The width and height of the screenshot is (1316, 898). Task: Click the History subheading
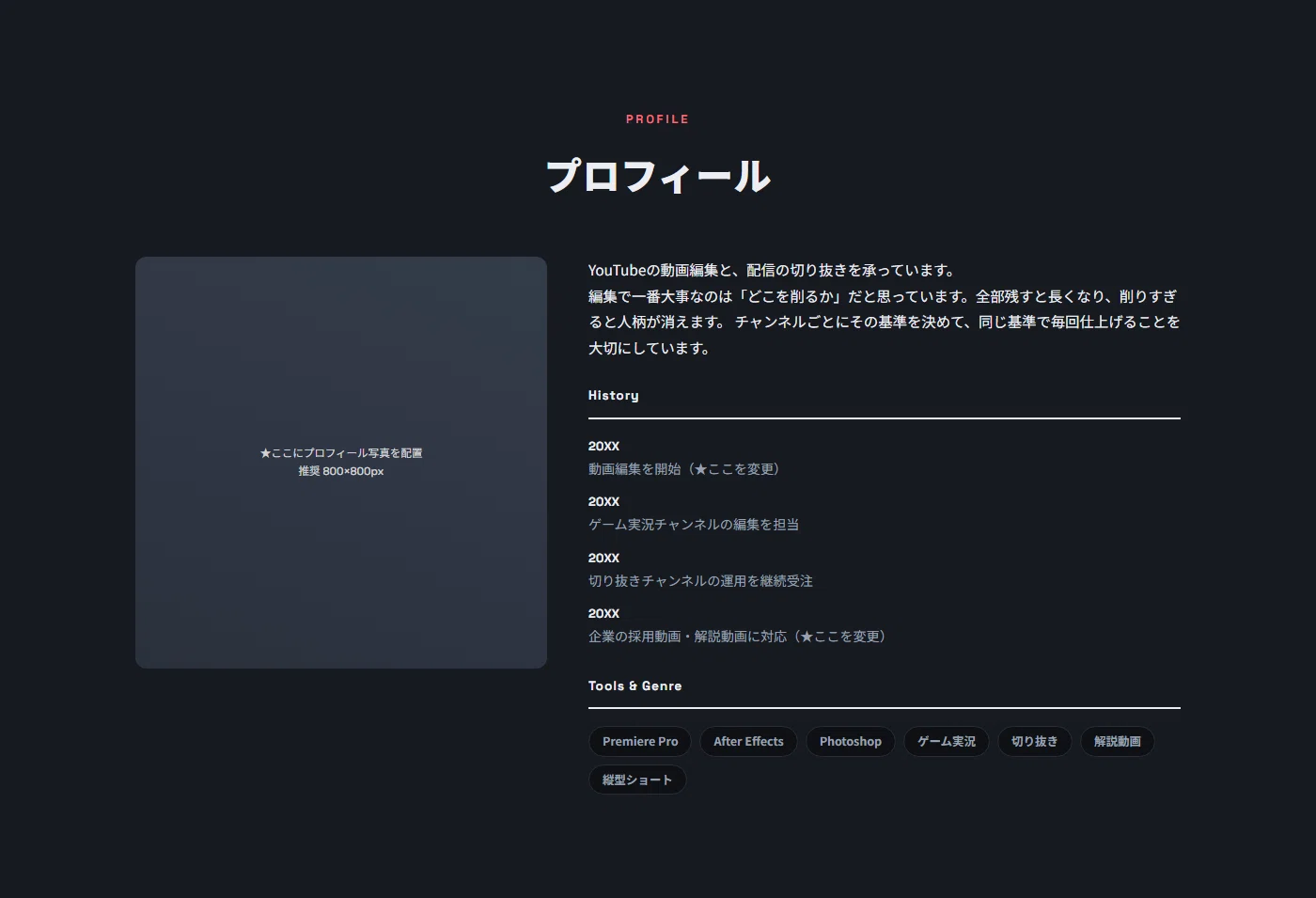(614, 396)
